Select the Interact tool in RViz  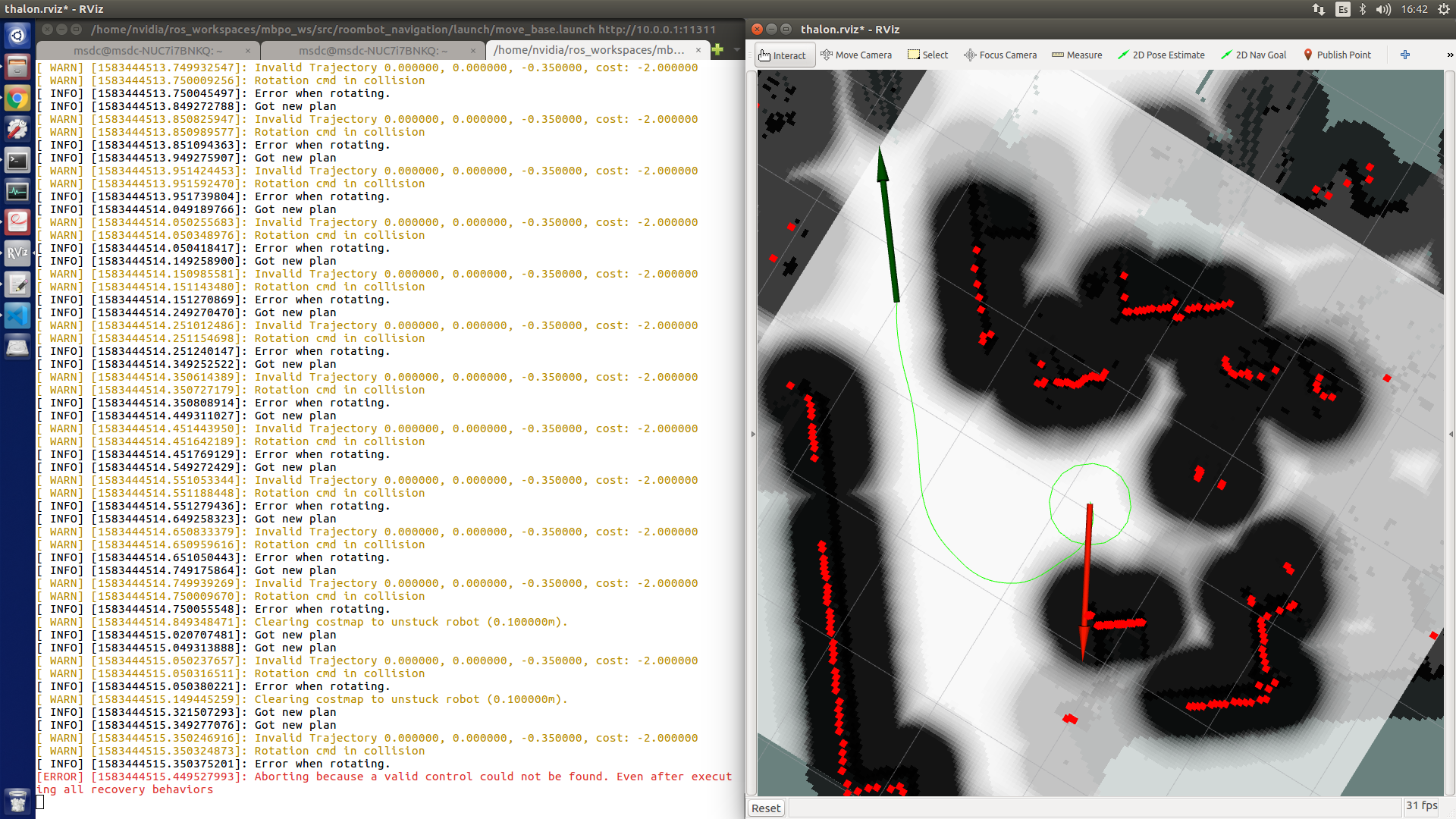click(785, 55)
